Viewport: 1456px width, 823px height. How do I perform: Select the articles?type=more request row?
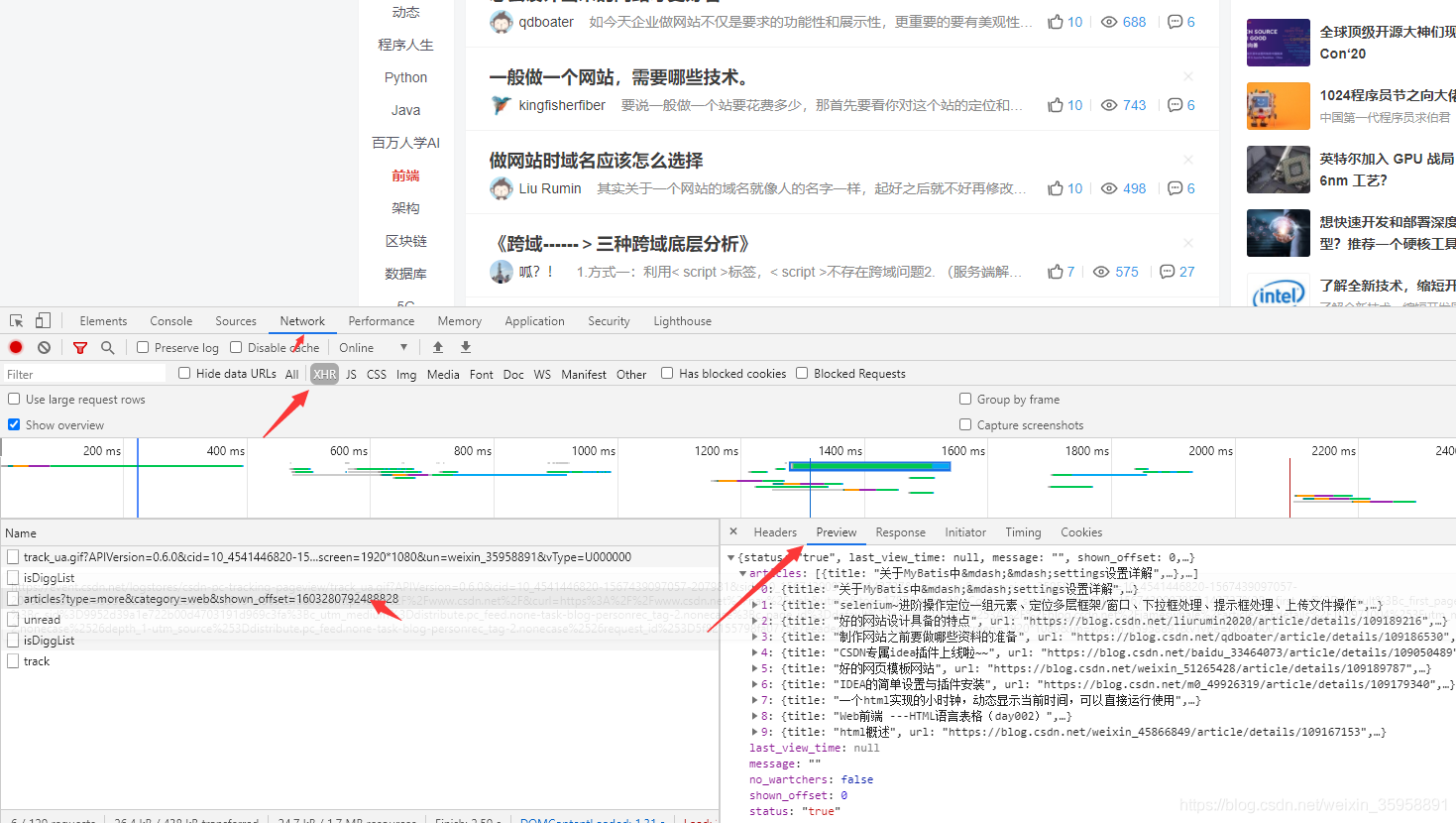(x=360, y=599)
